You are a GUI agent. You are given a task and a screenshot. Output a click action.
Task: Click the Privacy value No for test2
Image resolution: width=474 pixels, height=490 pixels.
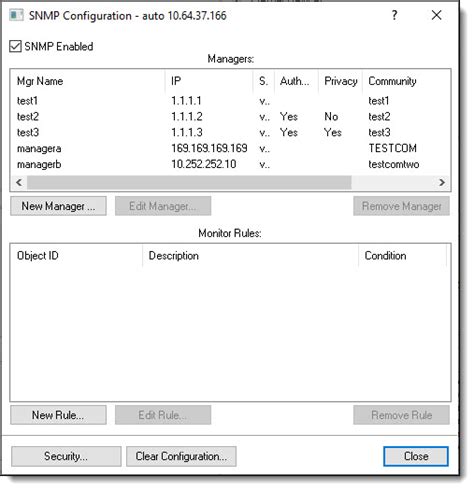point(331,116)
